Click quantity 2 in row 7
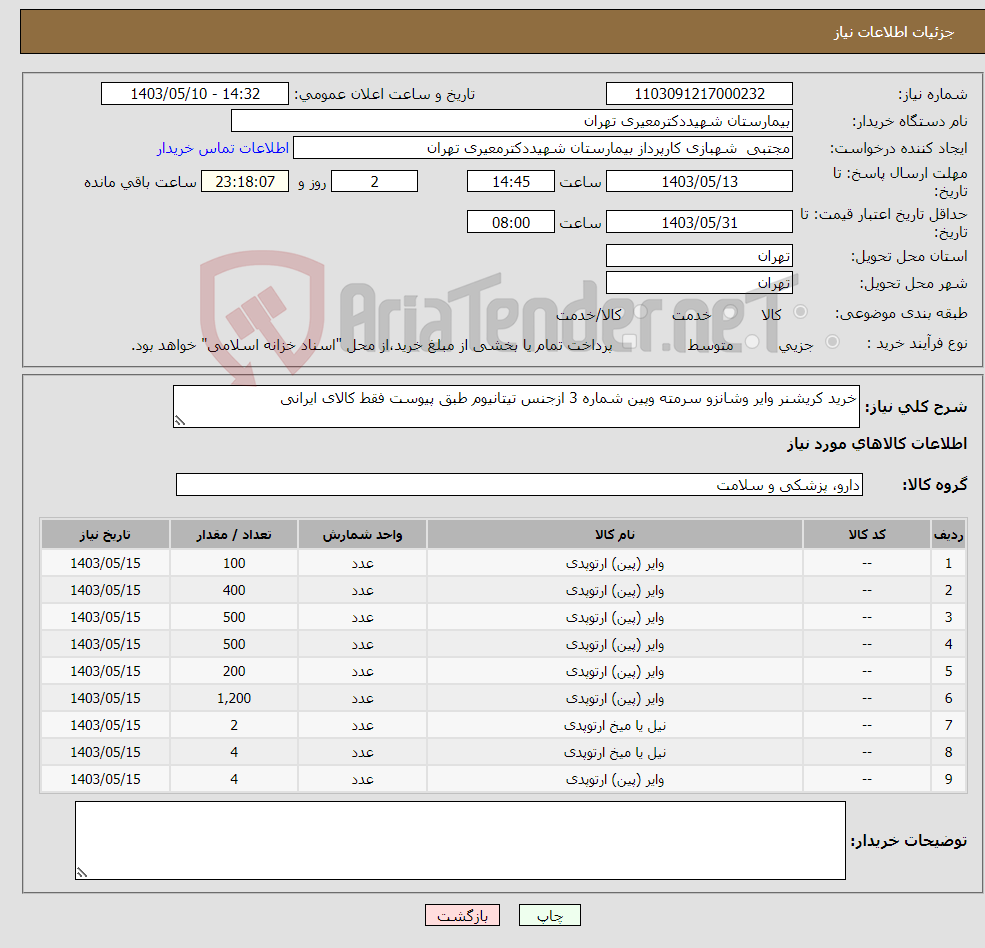 pyautogui.click(x=234, y=726)
